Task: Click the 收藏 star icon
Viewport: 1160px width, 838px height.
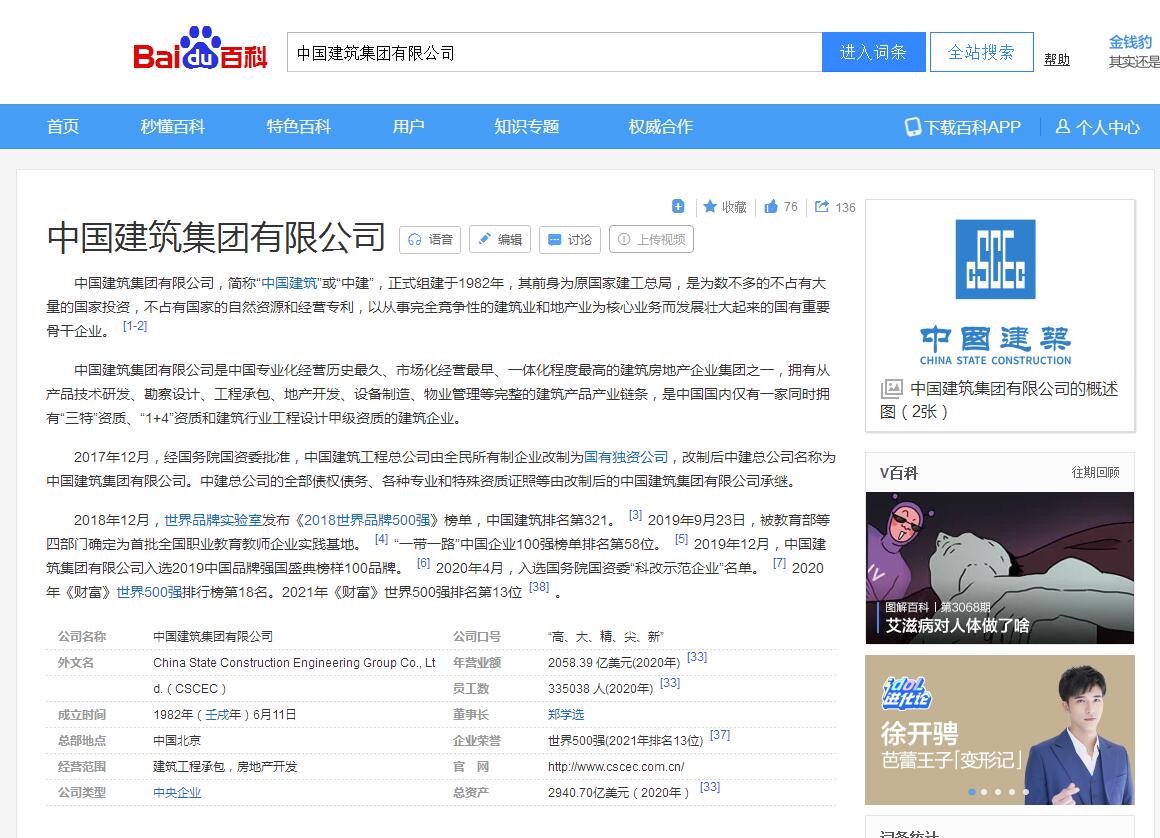Action: tap(710, 206)
